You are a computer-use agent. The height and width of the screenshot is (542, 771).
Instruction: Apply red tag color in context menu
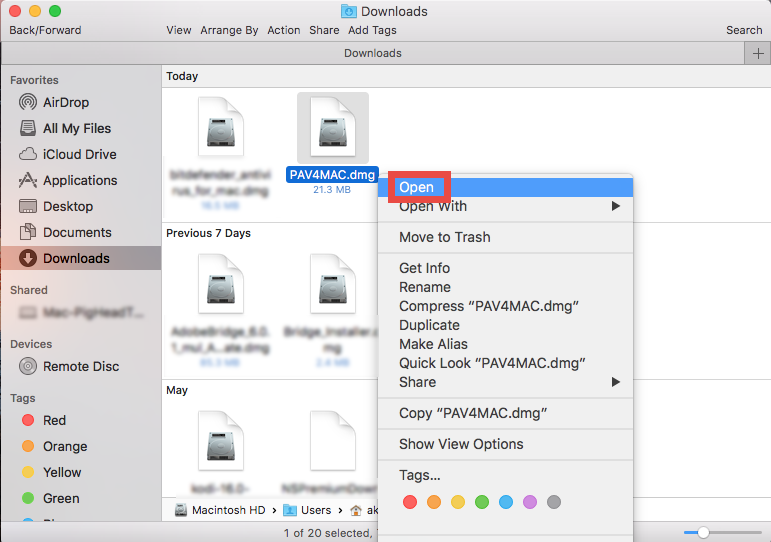(410, 502)
